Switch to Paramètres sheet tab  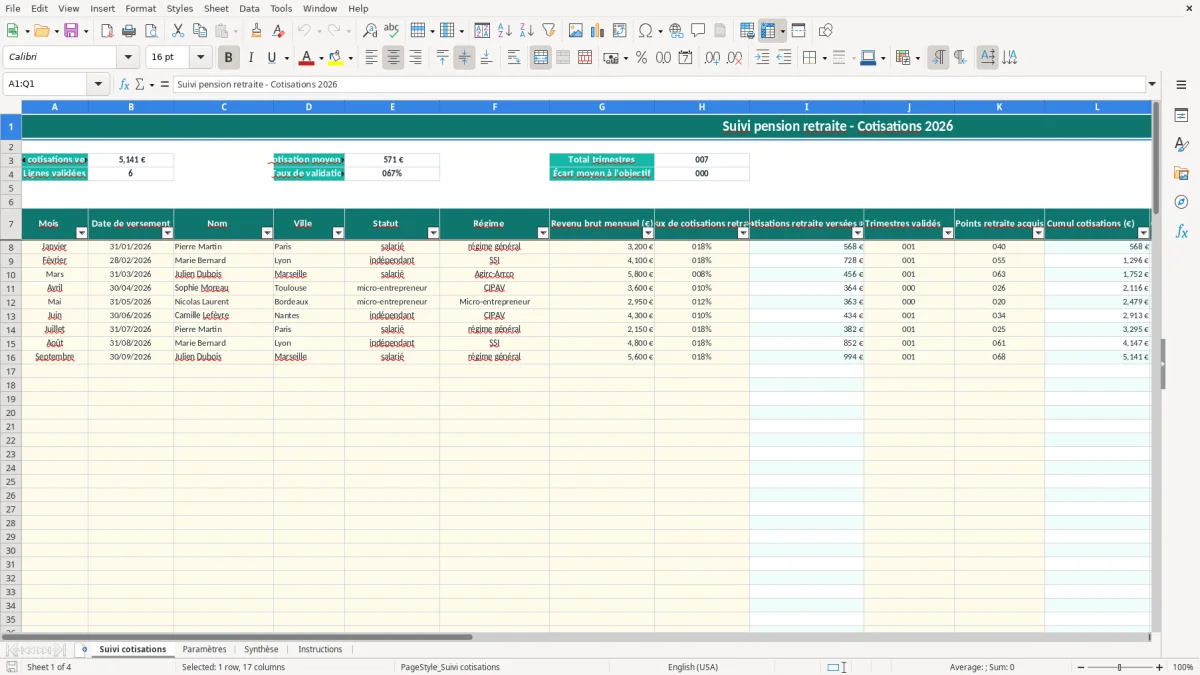(x=204, y=649)
